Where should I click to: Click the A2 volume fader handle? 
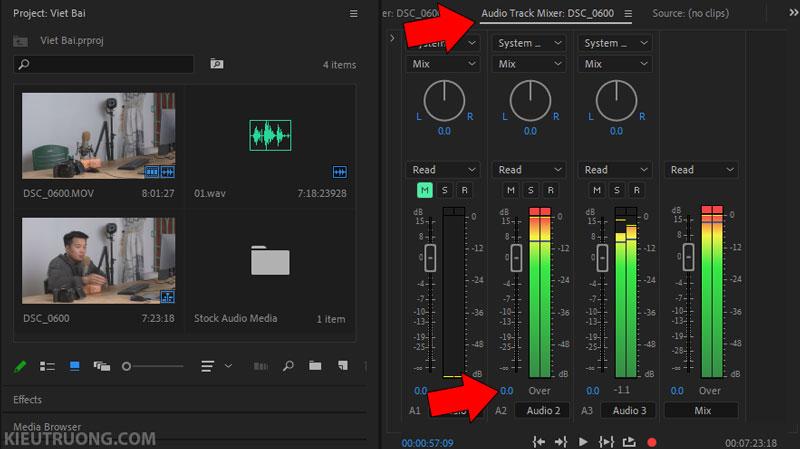[x=516, y=258]
